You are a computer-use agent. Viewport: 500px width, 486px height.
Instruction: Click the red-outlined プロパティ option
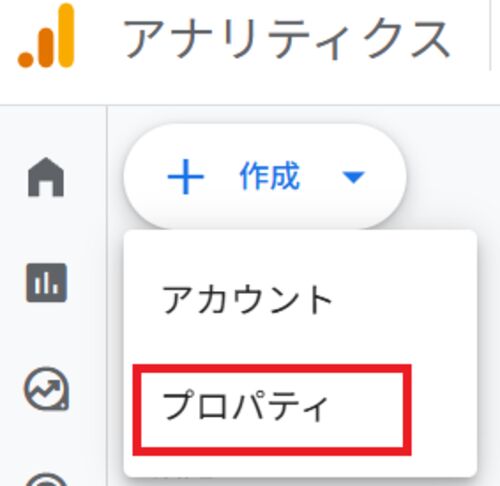272,410
